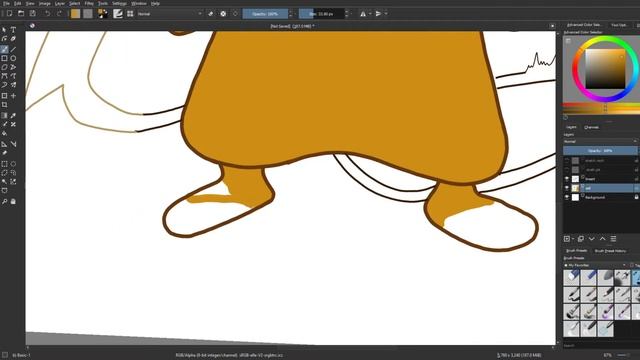The image size is (640, 360).
Task: Open layer properties list icon
Action: tap(613, 239)
